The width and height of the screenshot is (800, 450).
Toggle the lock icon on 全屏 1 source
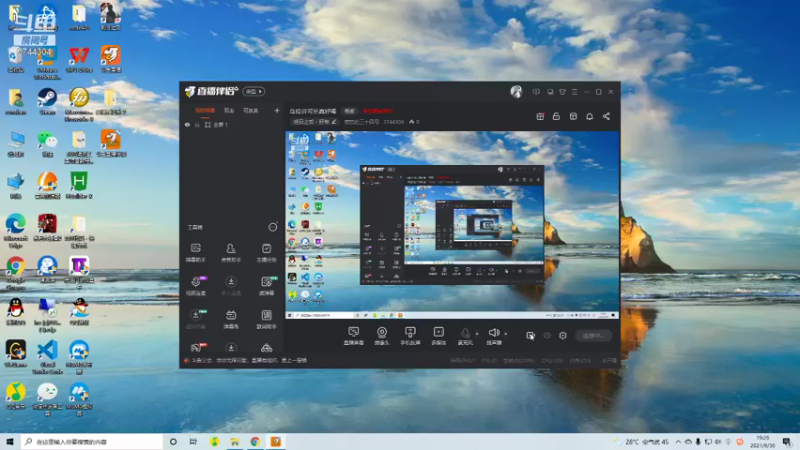click(x=197, y=124)
